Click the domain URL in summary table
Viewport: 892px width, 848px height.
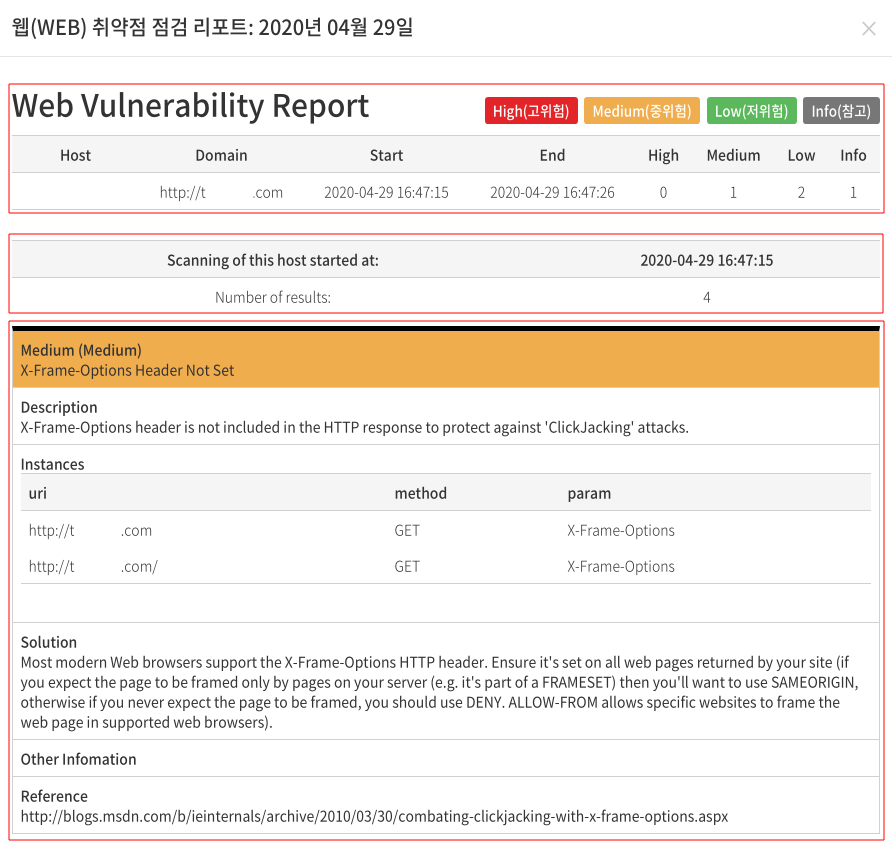point(221,192)
